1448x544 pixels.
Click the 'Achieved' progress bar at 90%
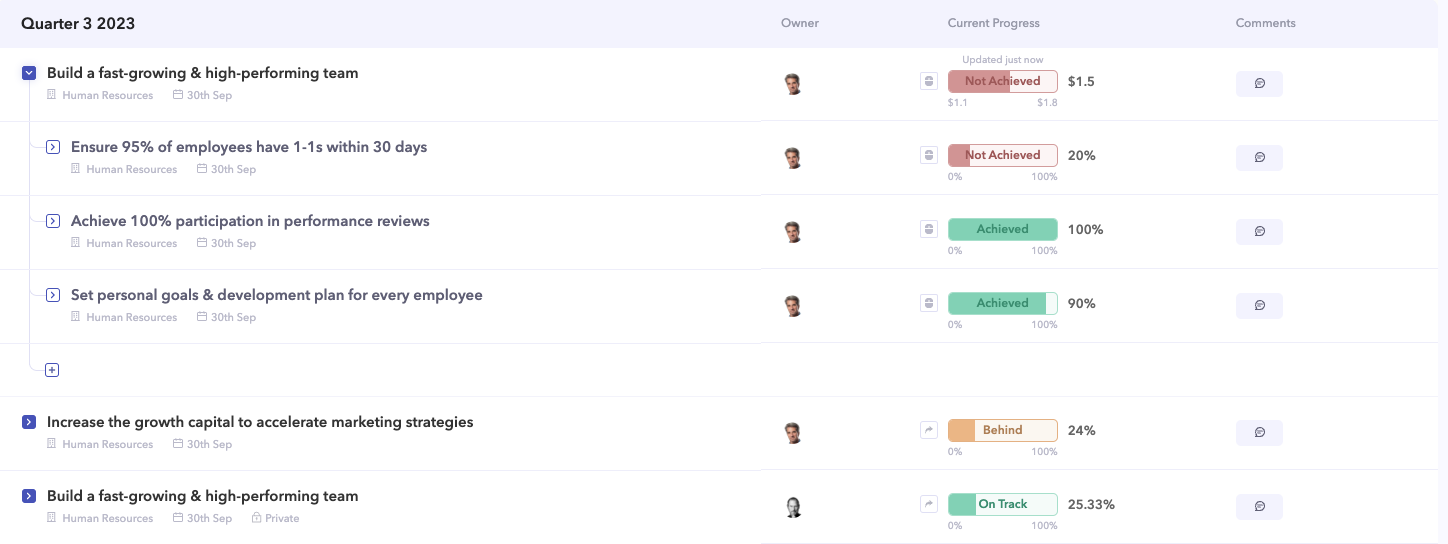click(1002, 303)
